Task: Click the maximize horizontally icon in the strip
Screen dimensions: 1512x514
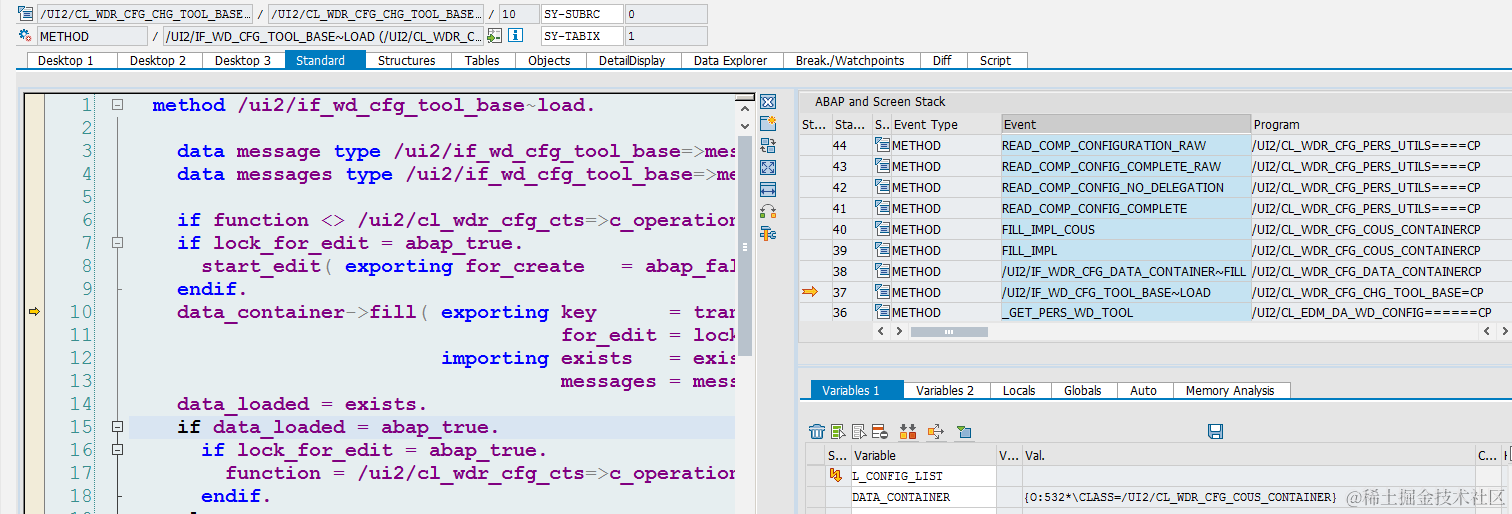Action: click(768, 190)
